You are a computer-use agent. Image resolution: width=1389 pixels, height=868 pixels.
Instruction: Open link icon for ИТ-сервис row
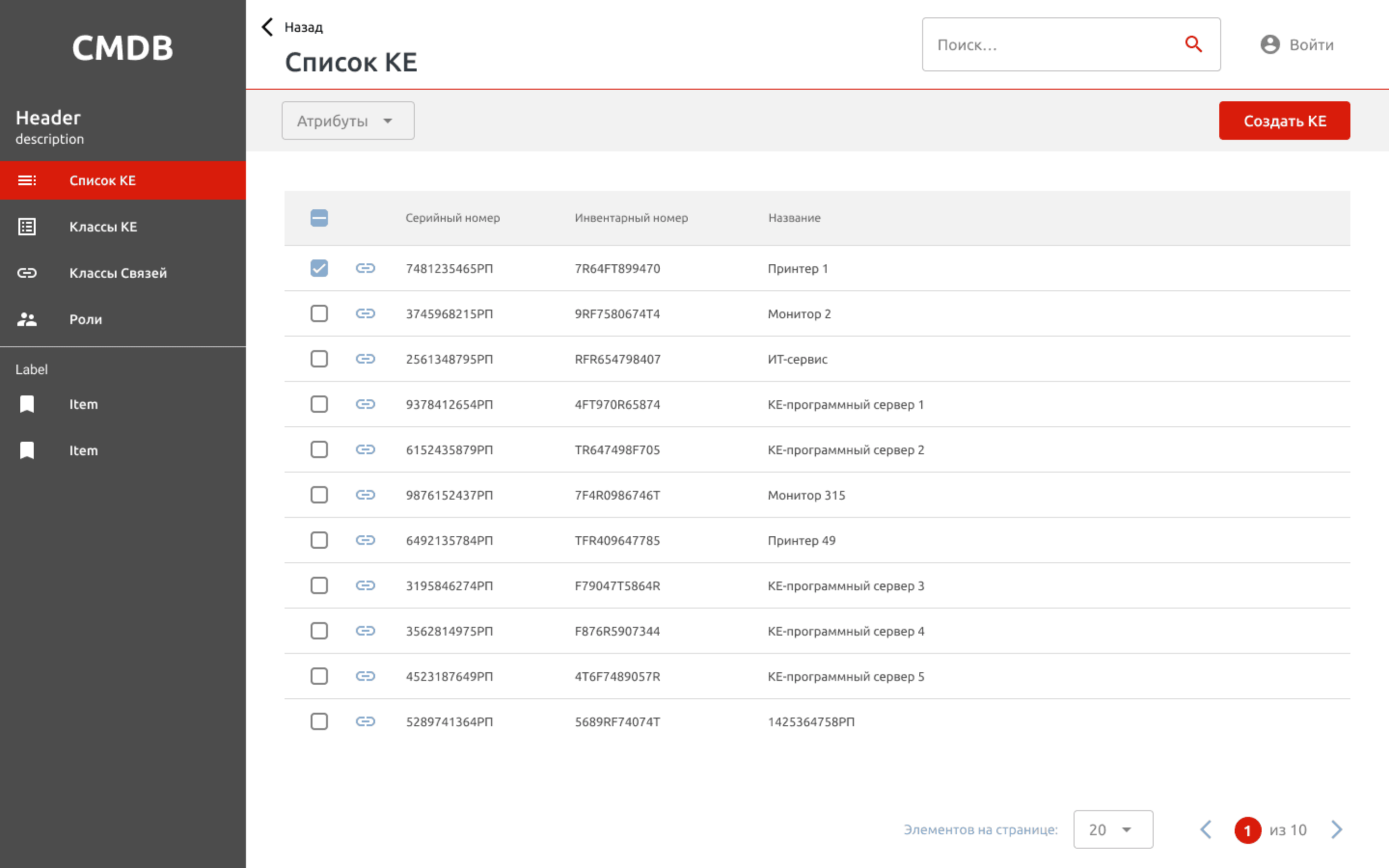[366, 359]
